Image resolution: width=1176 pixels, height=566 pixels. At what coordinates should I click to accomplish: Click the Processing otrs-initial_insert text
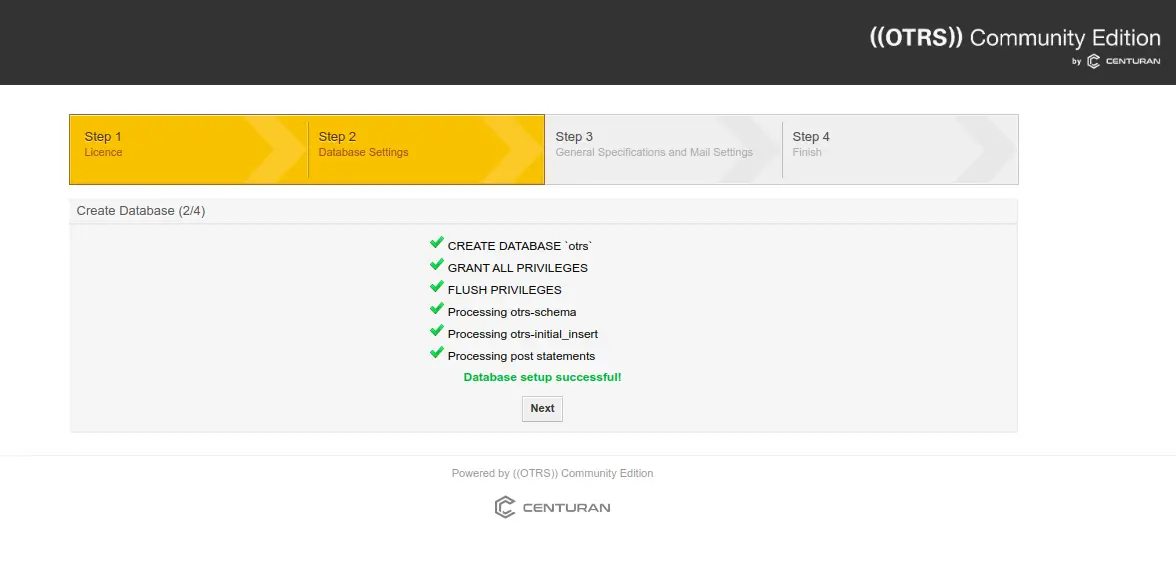523,334
